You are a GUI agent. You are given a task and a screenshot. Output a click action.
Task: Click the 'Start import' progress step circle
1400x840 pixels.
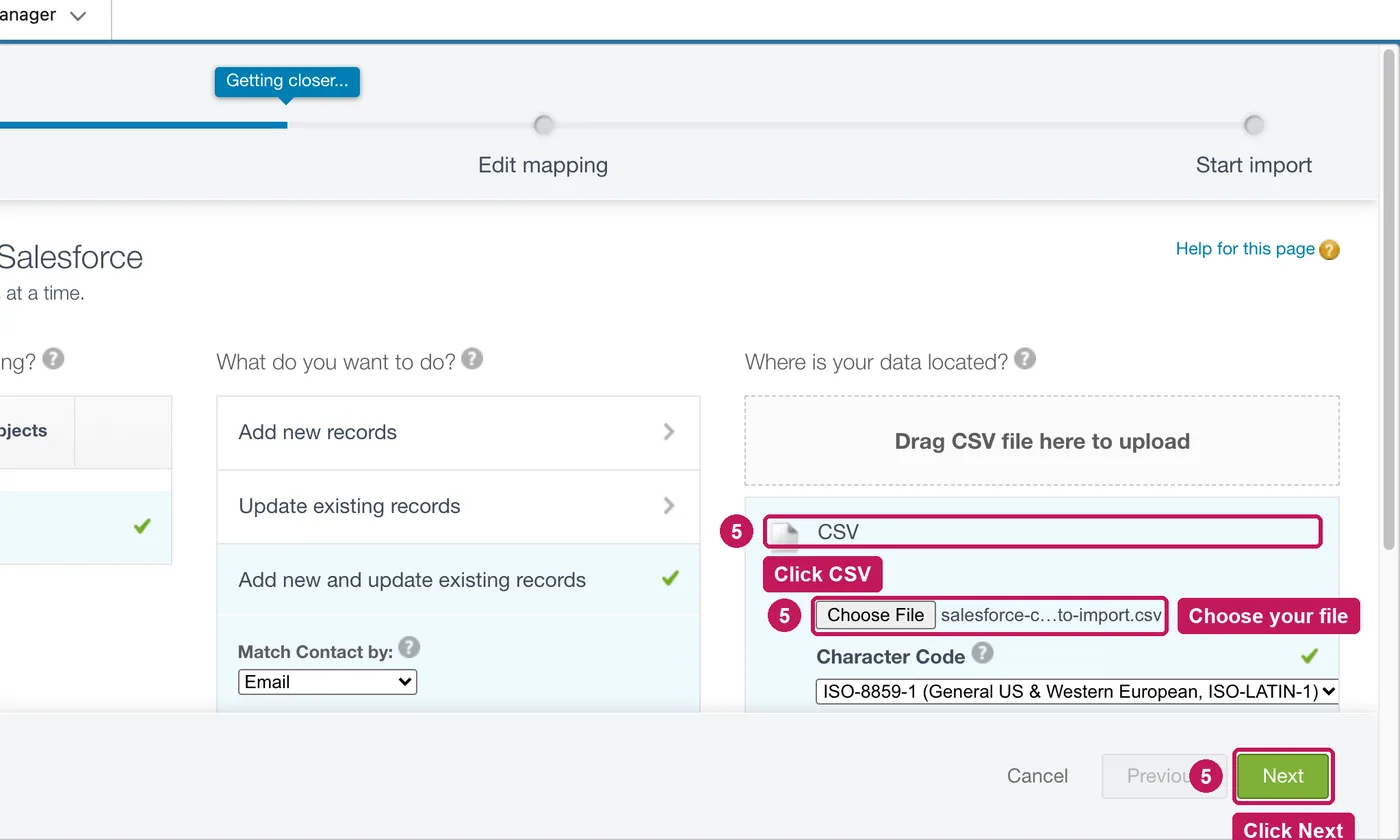pyautogui.click(x=1254, y=125)
